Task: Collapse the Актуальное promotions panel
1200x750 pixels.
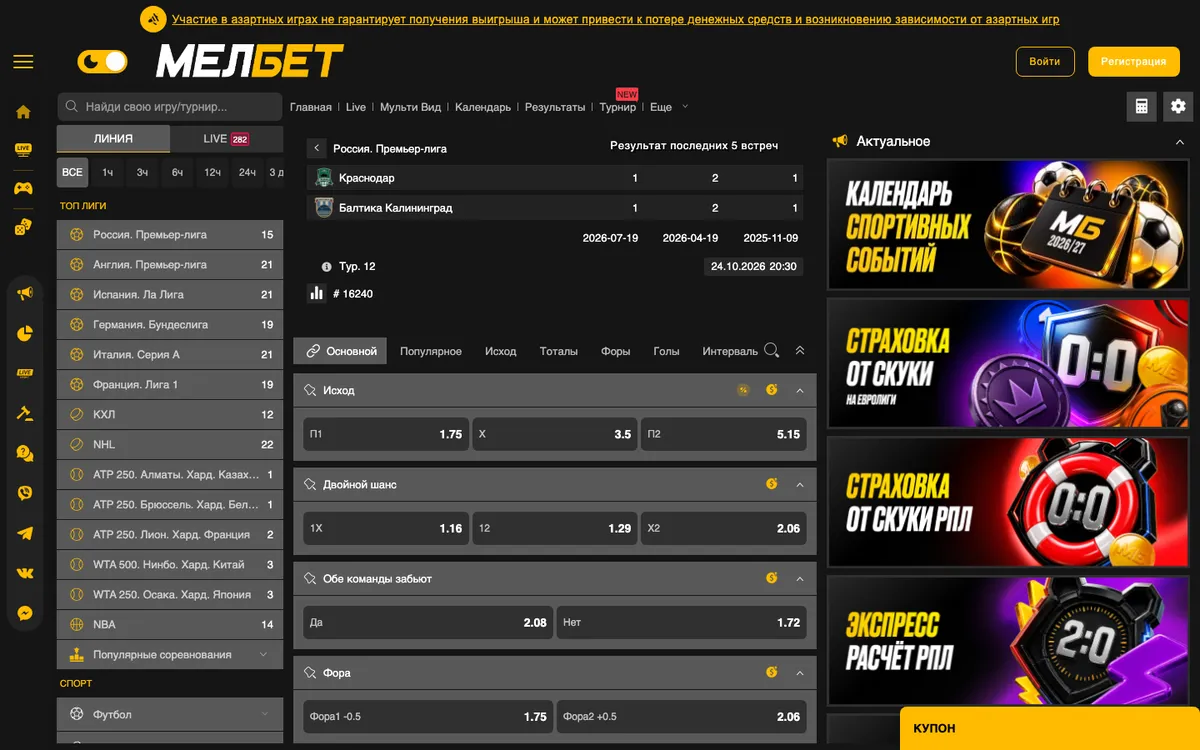Action: pyautogui.click(x=1179, y=142)
